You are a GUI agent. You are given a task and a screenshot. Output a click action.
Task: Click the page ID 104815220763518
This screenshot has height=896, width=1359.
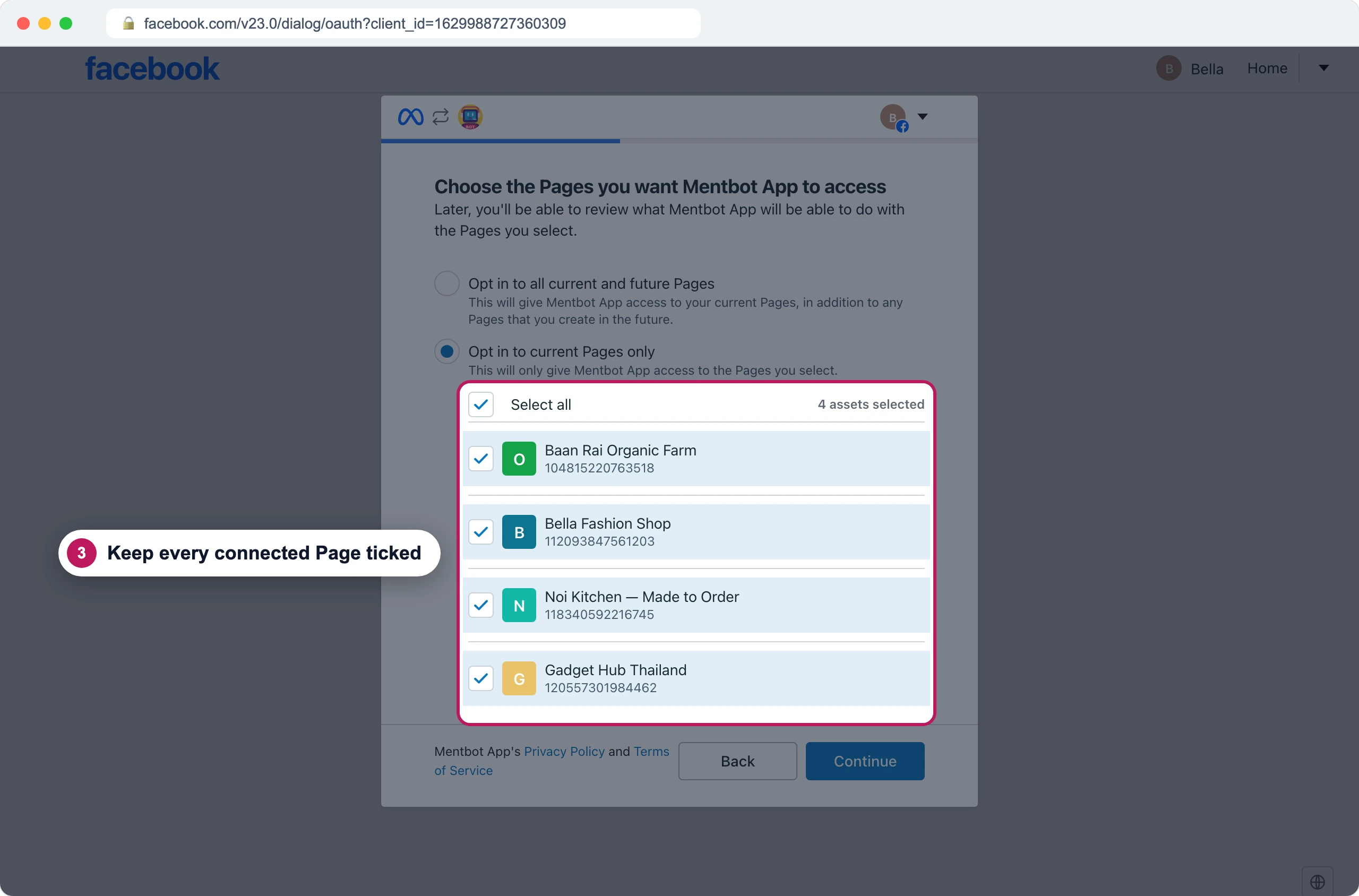click(x=599, y=468)
